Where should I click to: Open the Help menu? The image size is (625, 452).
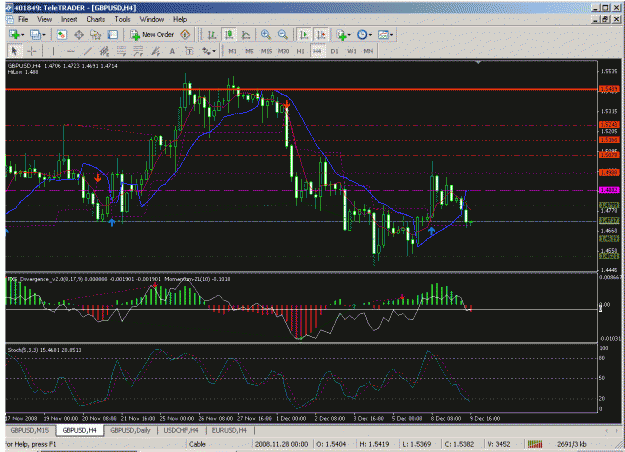click(180, 19)
